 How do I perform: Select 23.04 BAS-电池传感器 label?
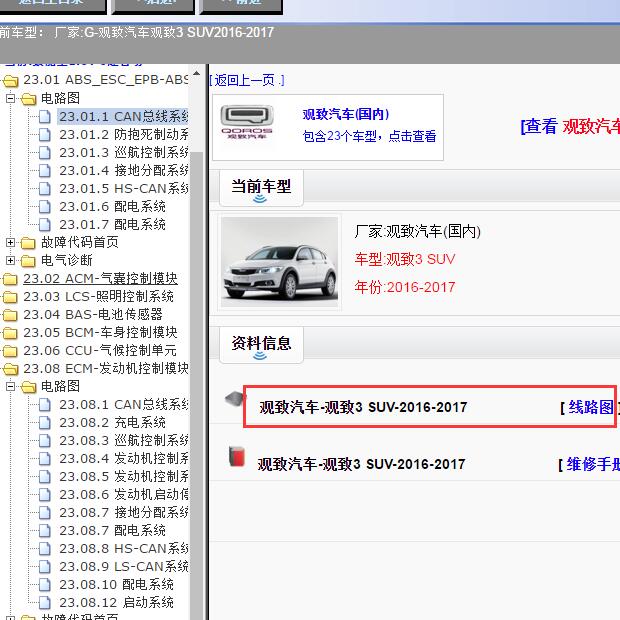[93, 315]
